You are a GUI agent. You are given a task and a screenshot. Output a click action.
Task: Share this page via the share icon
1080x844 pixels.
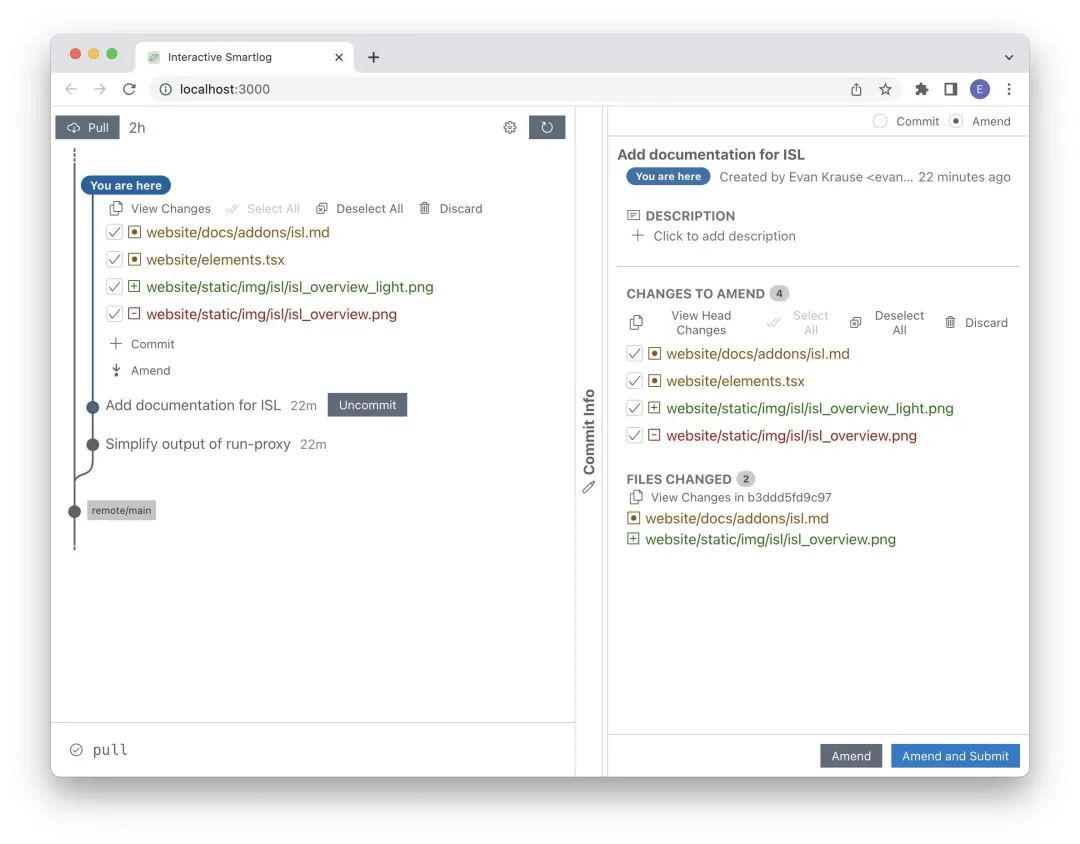pos(856,89)
